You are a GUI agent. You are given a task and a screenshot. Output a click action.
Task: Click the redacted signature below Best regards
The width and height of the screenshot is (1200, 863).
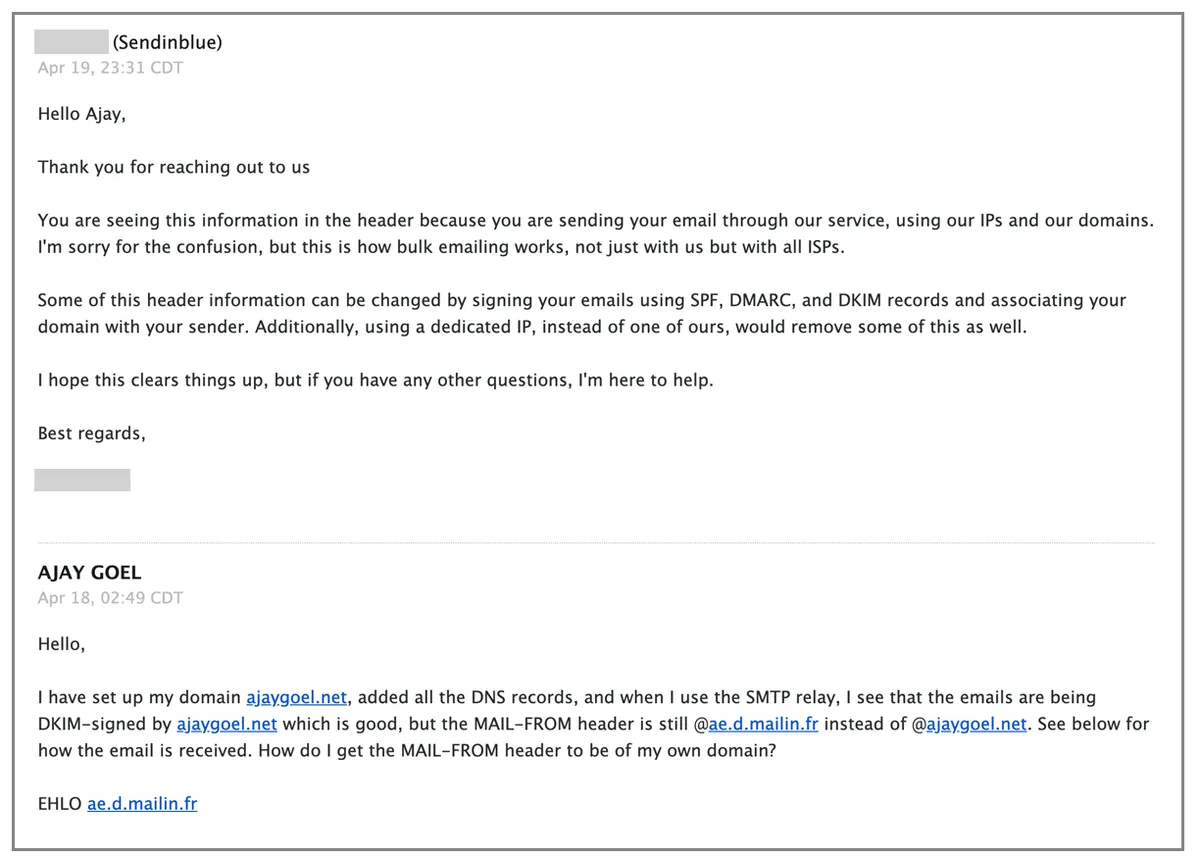(82, 480)
